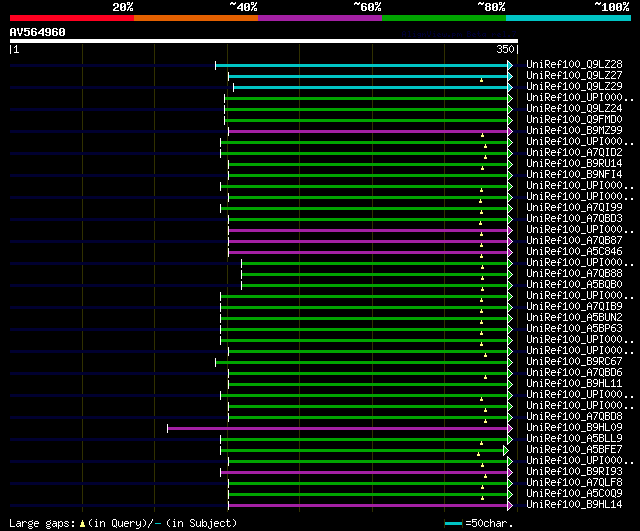
Task: Select the UniRef100_B9RU14 label
Action: pyautogui.click(x=574, y=163)
